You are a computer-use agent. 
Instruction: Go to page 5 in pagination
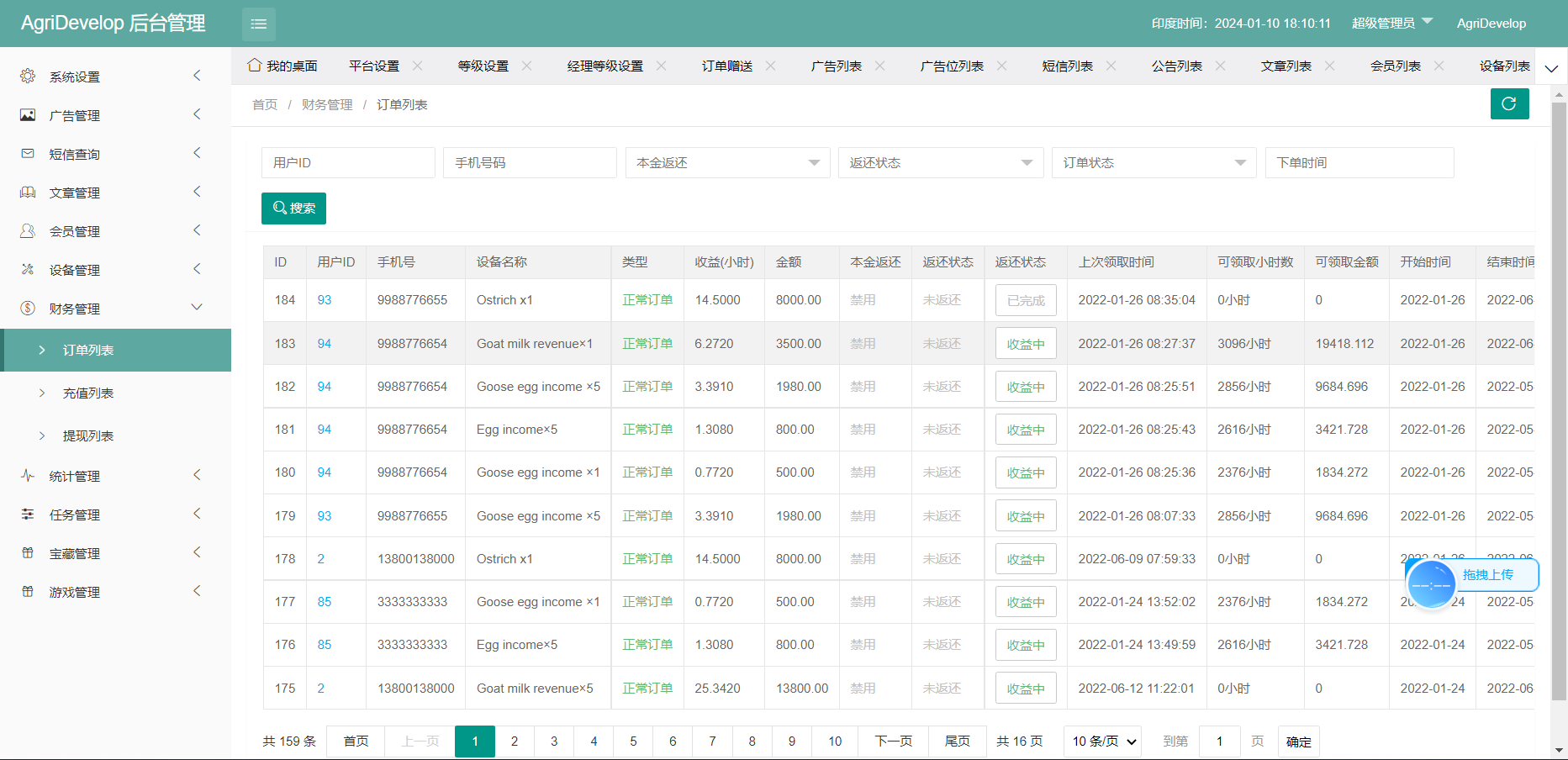pos(633,742)
